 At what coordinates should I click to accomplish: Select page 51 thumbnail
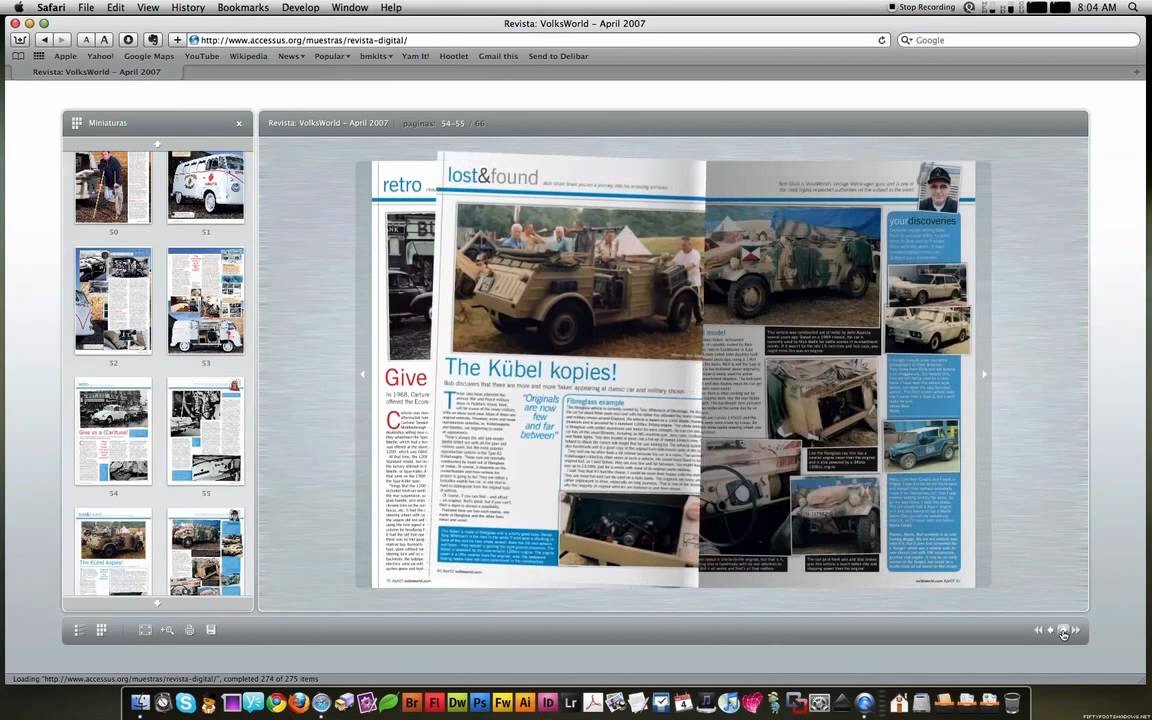coord(206,187)
